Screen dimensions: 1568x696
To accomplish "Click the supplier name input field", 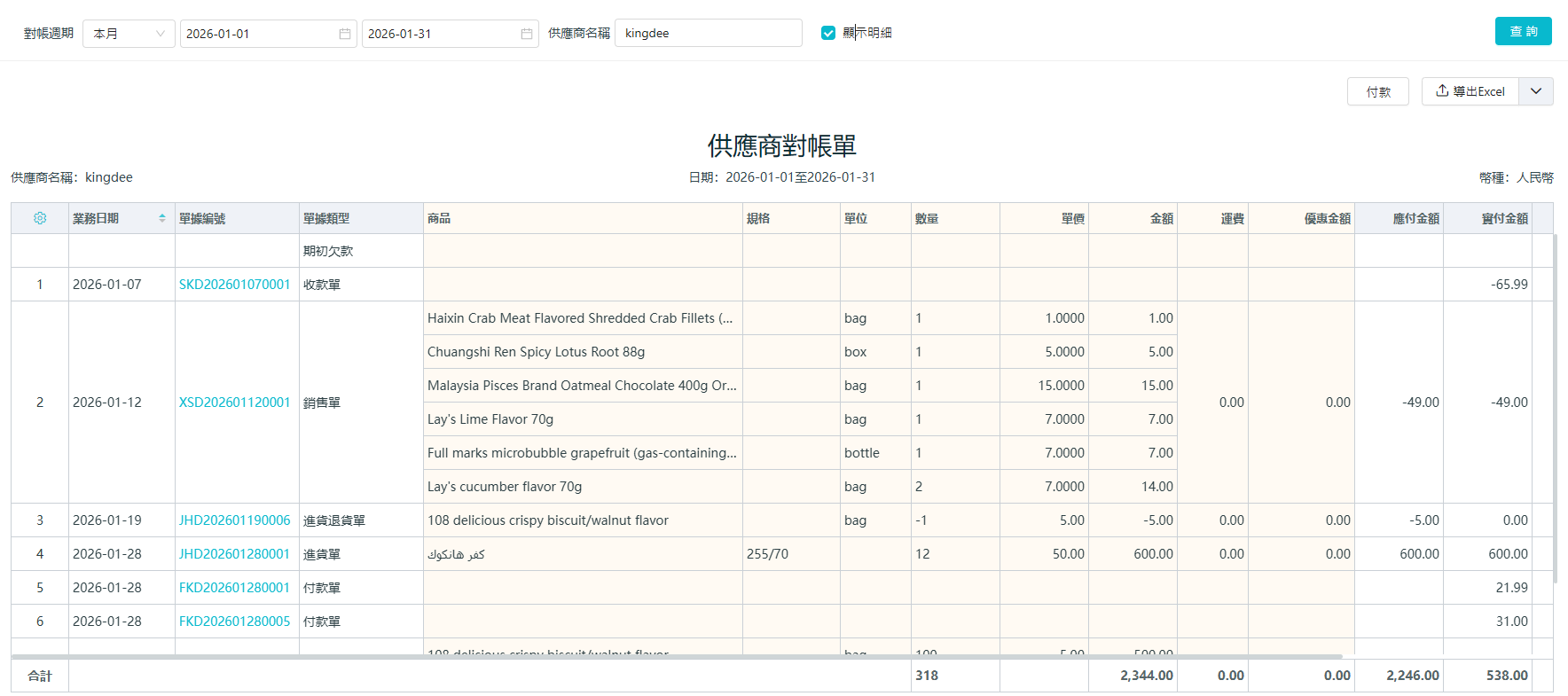I will pyautogui.click(x=708, y=33).
